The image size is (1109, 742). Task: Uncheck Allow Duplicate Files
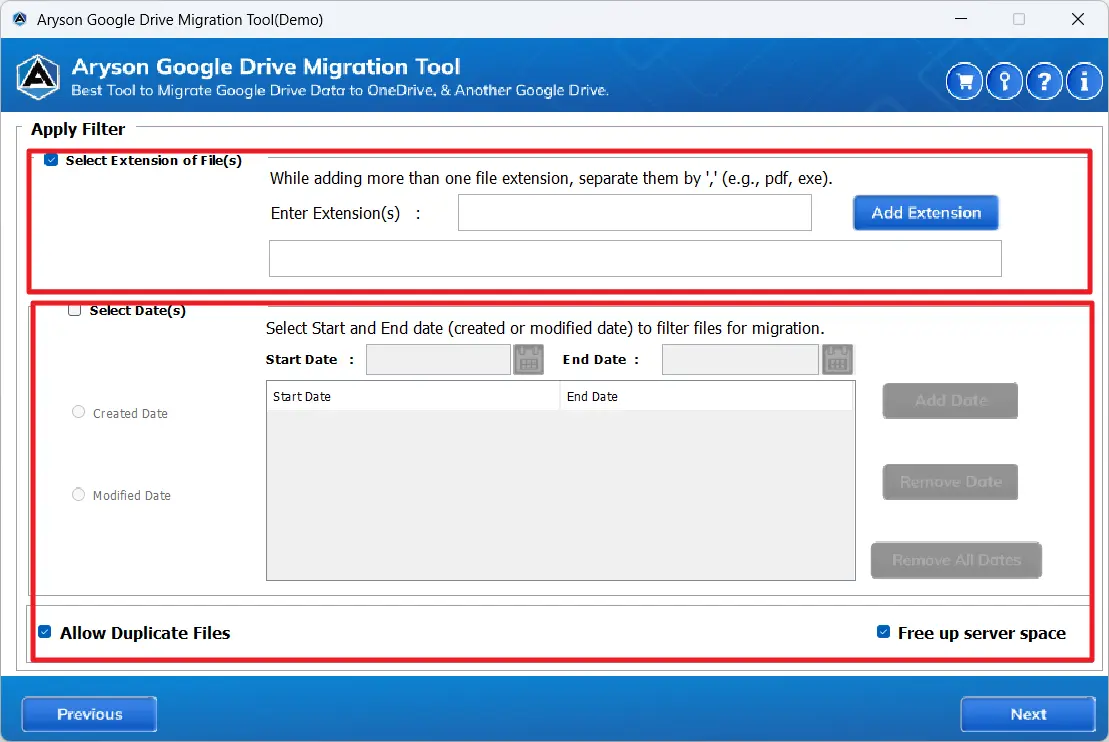(x=44, y=632)
